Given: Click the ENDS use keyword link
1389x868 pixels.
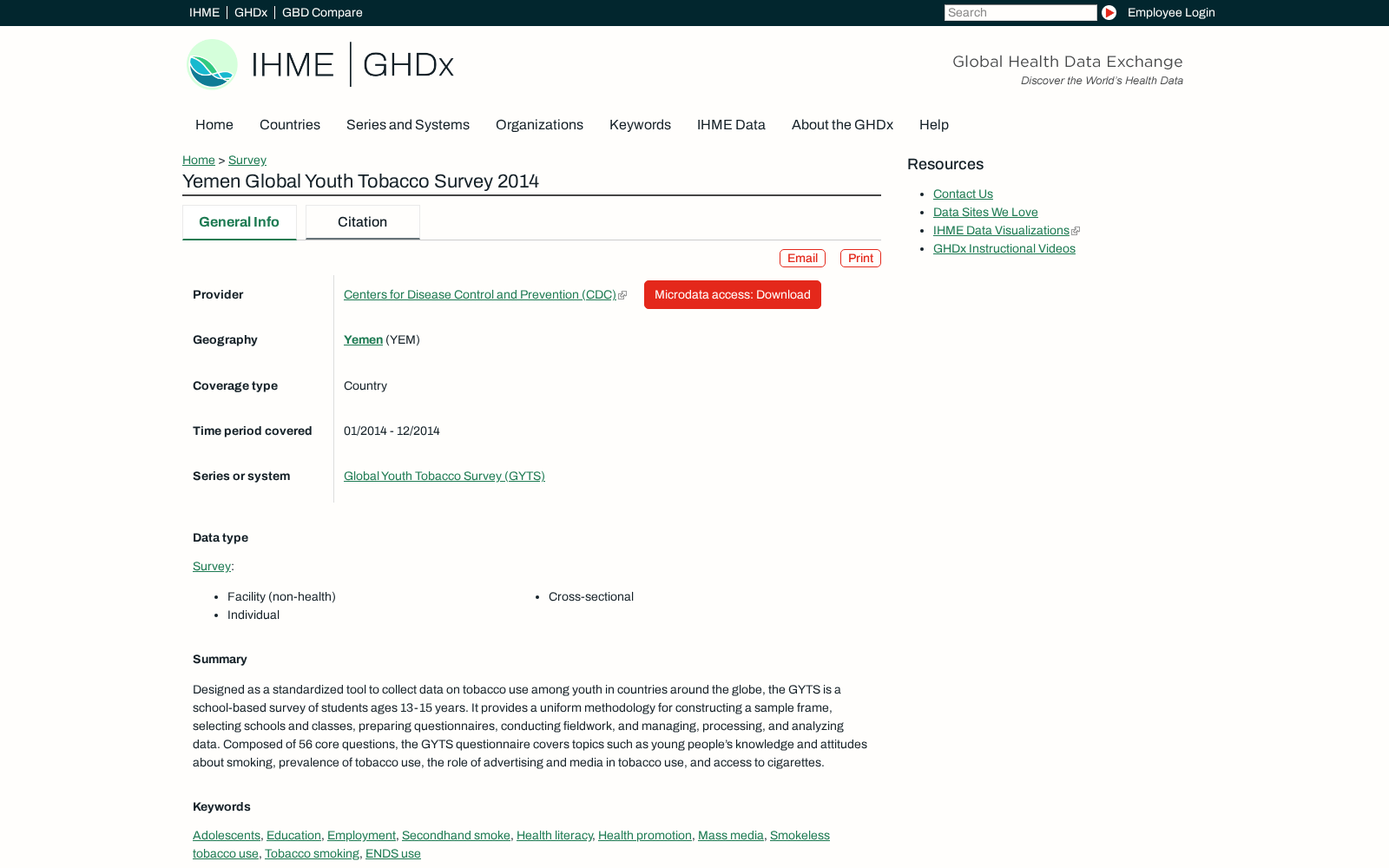Looking at the screenshot, I should (393, 853).
